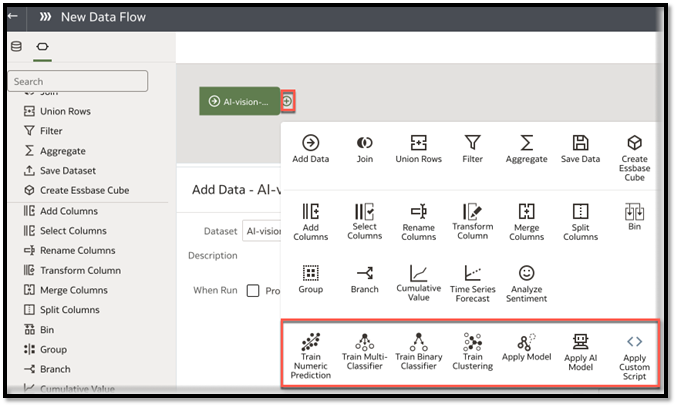
Task: Choose Branch in the popup
Action: pos(364,279)
